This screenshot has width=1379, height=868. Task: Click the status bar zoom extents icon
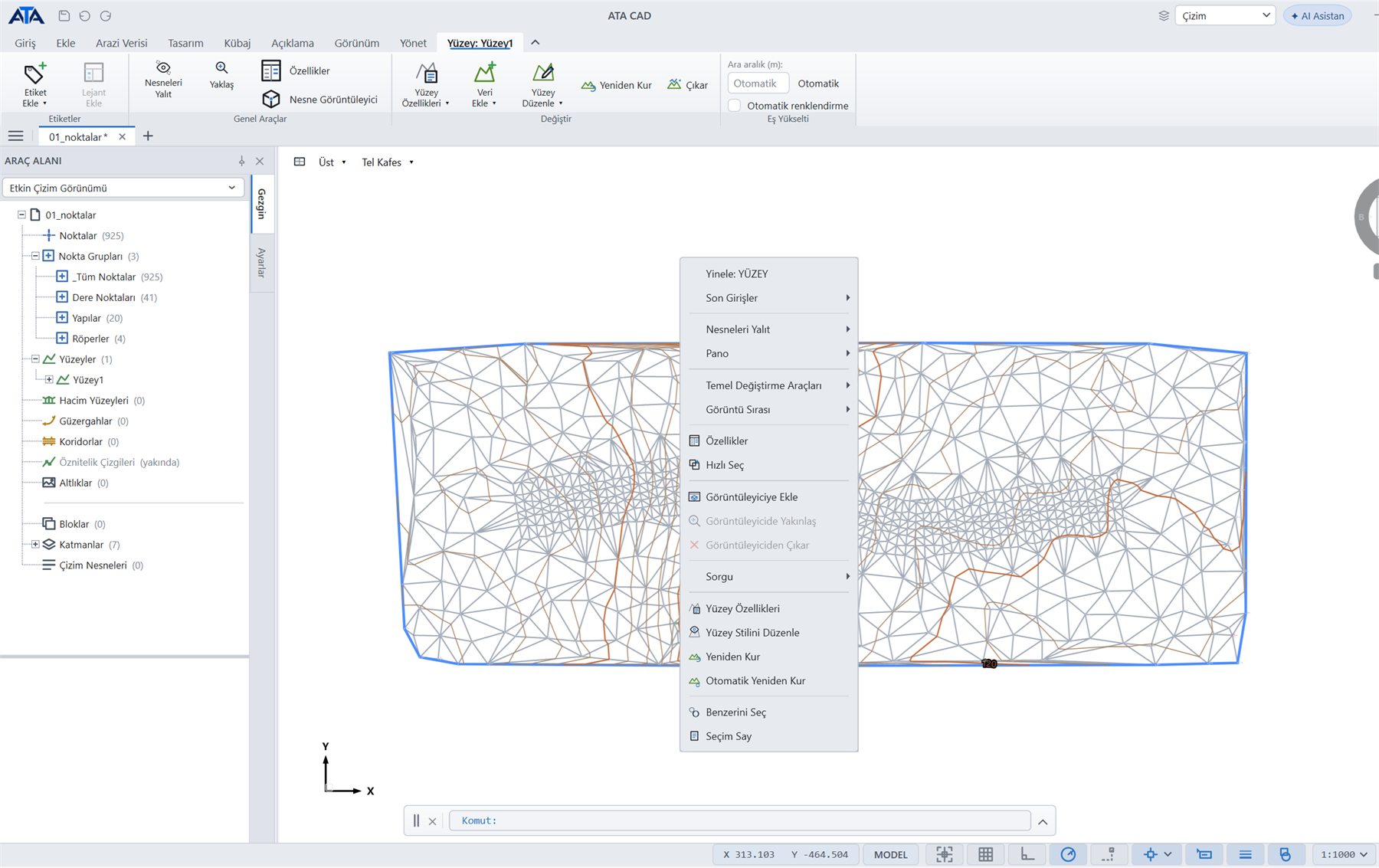coord(945,854)
